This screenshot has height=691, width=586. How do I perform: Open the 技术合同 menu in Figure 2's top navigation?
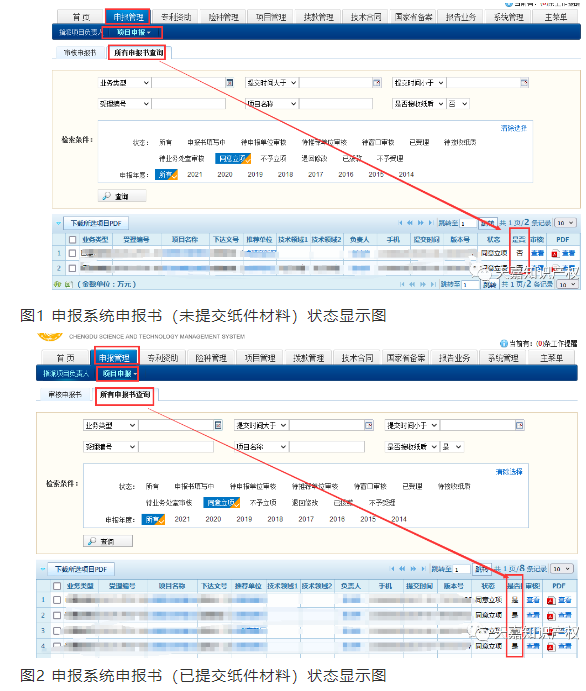tap(358, 358)
